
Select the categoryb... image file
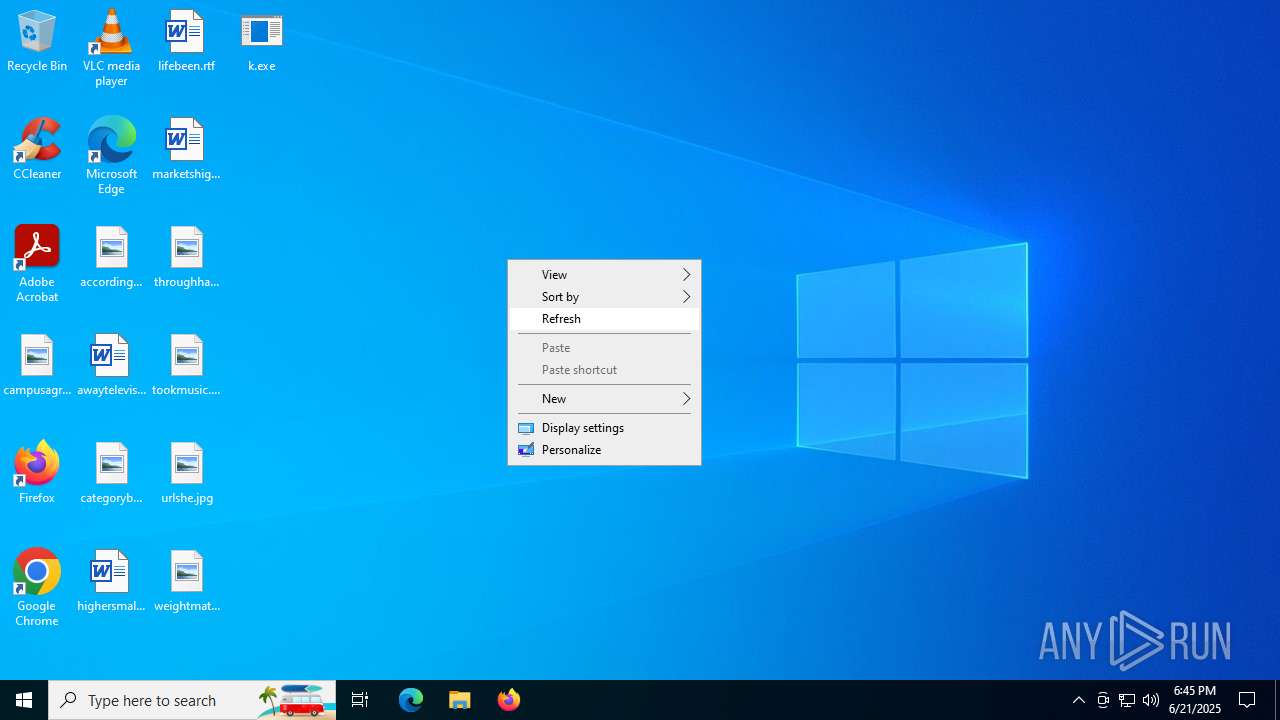111,473
